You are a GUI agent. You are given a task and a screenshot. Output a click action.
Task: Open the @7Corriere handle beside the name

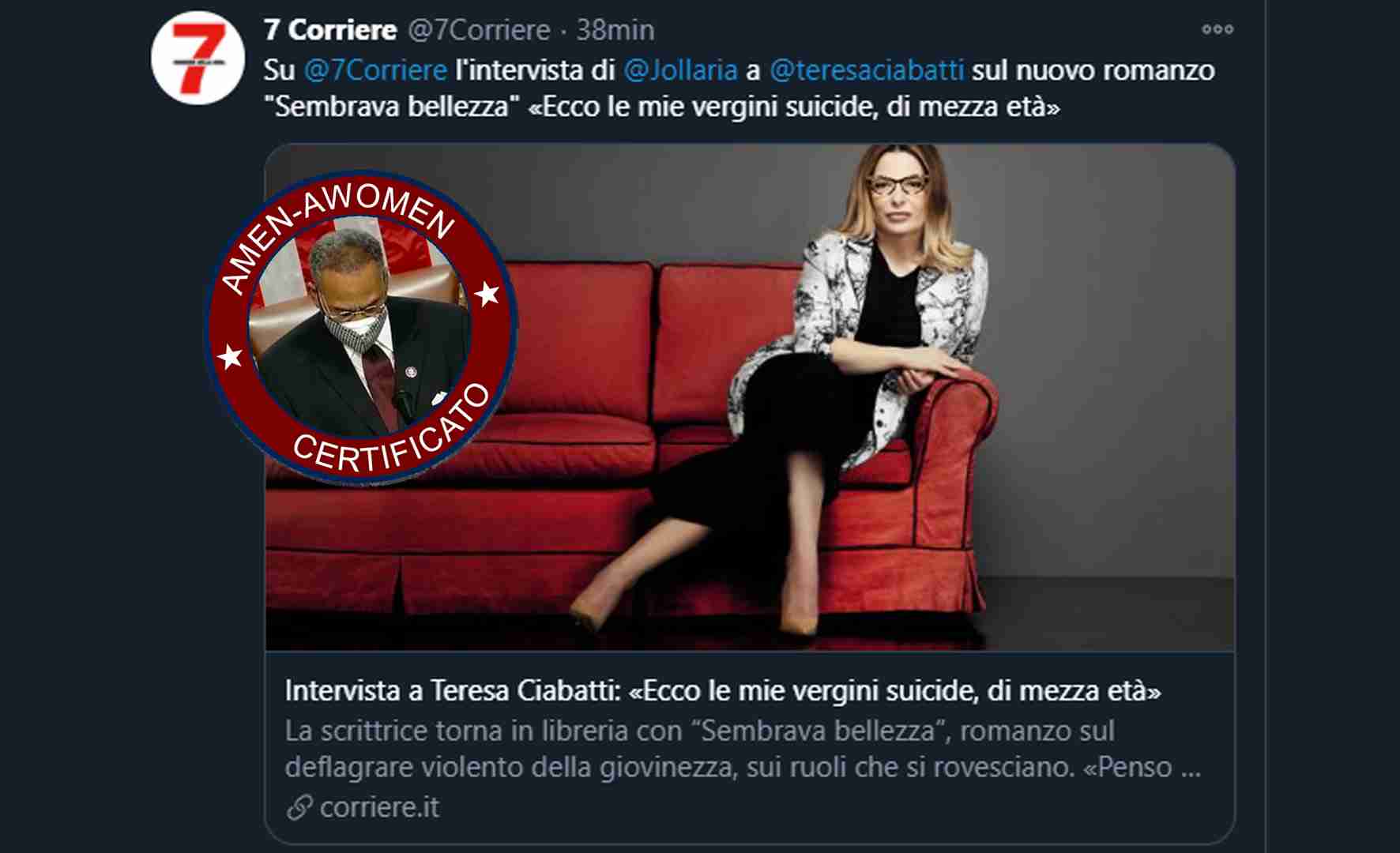point(479,30)
